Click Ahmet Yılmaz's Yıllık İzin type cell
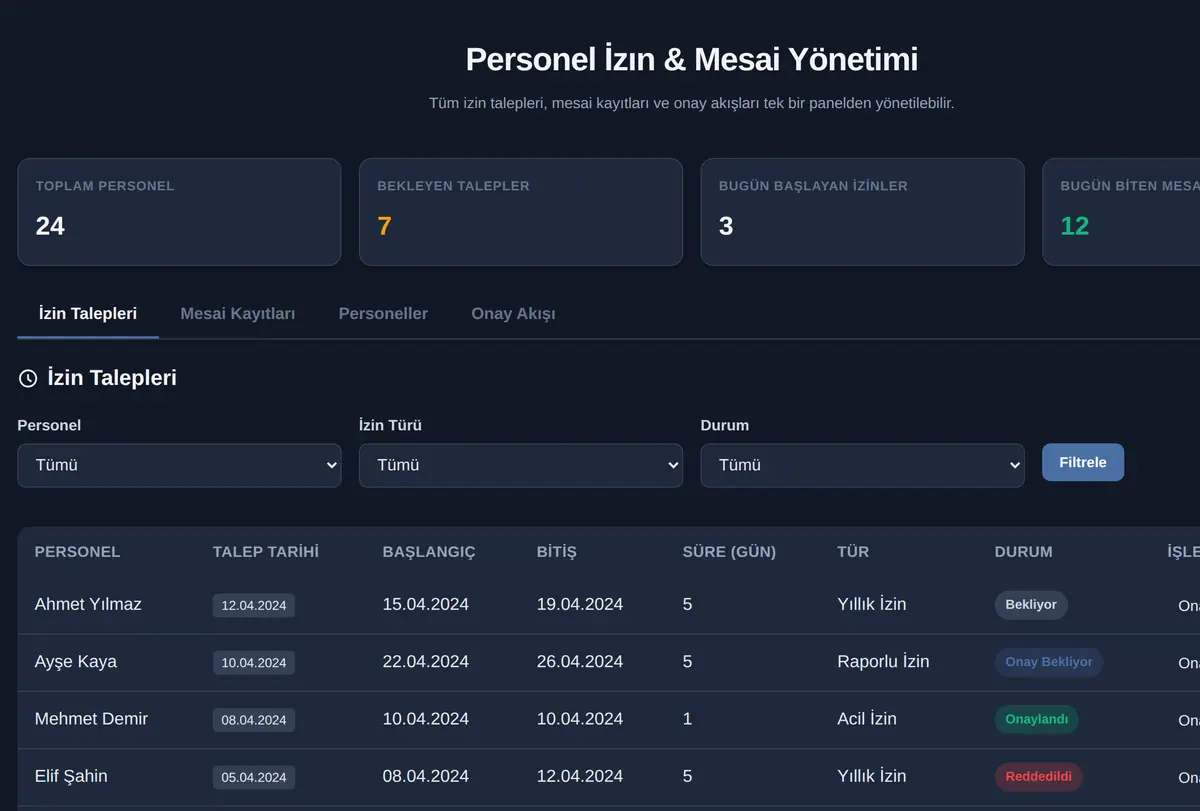 pyautogui.click(x=872, y=604)
